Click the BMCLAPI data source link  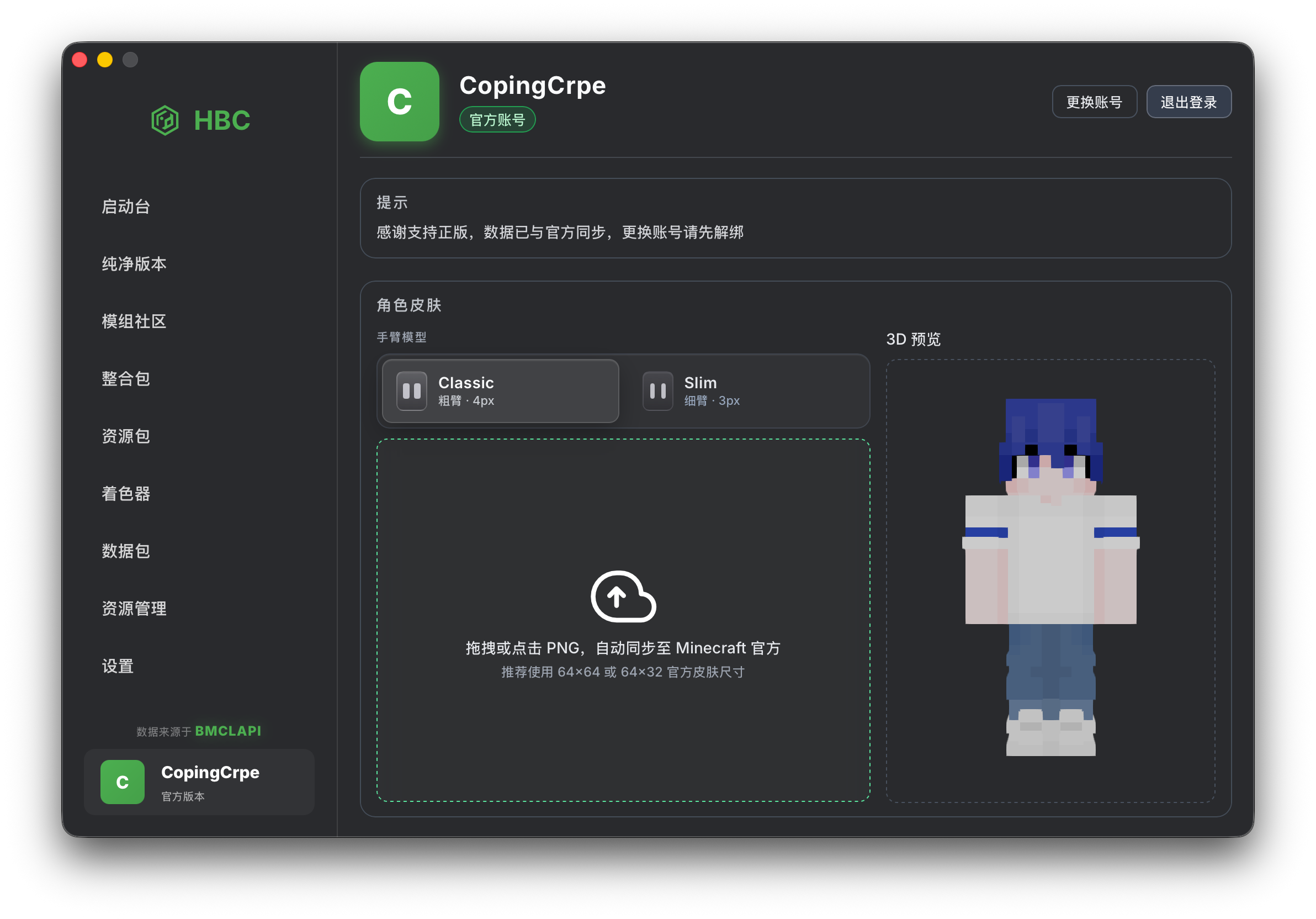click(228, 731)
